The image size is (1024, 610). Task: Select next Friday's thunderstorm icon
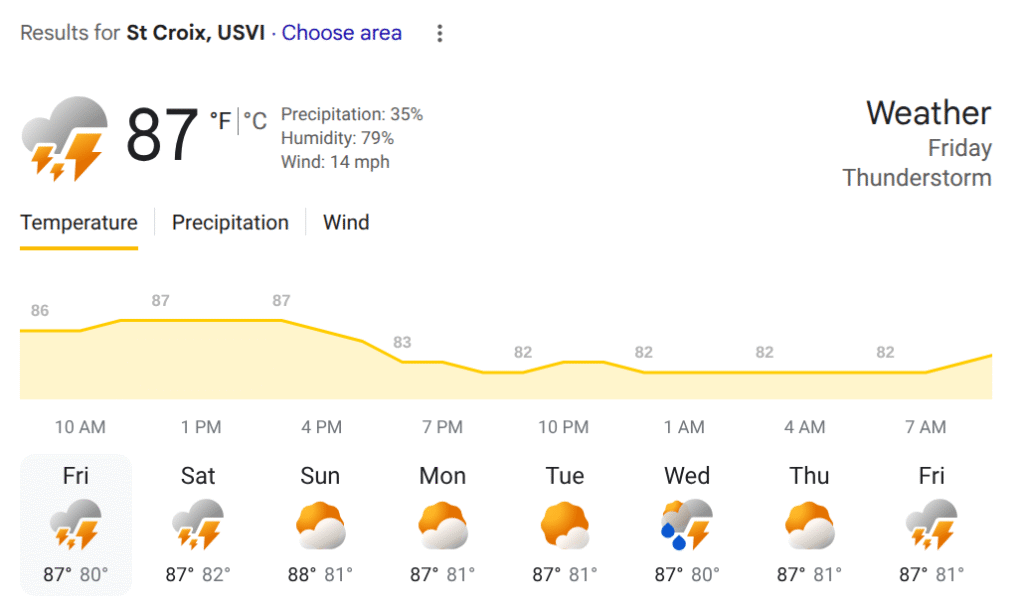(931, 525)
